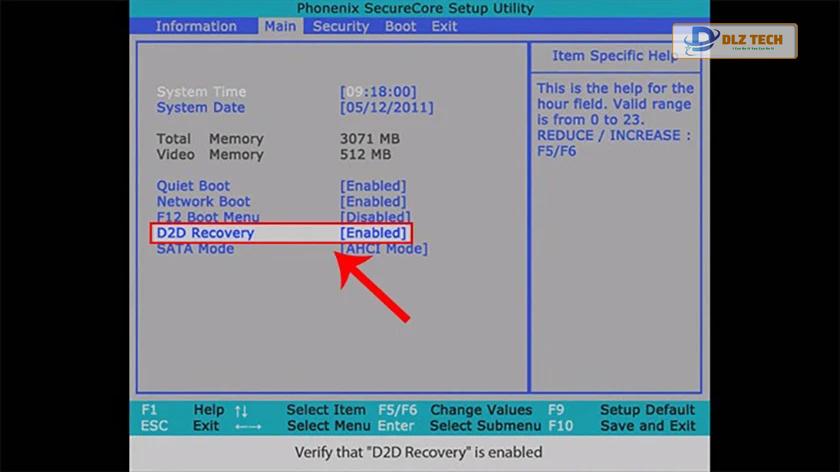Select the Network Boot setting label
Image resolution: width=840 pixels, height=472 pixels.
pos(203,201)
